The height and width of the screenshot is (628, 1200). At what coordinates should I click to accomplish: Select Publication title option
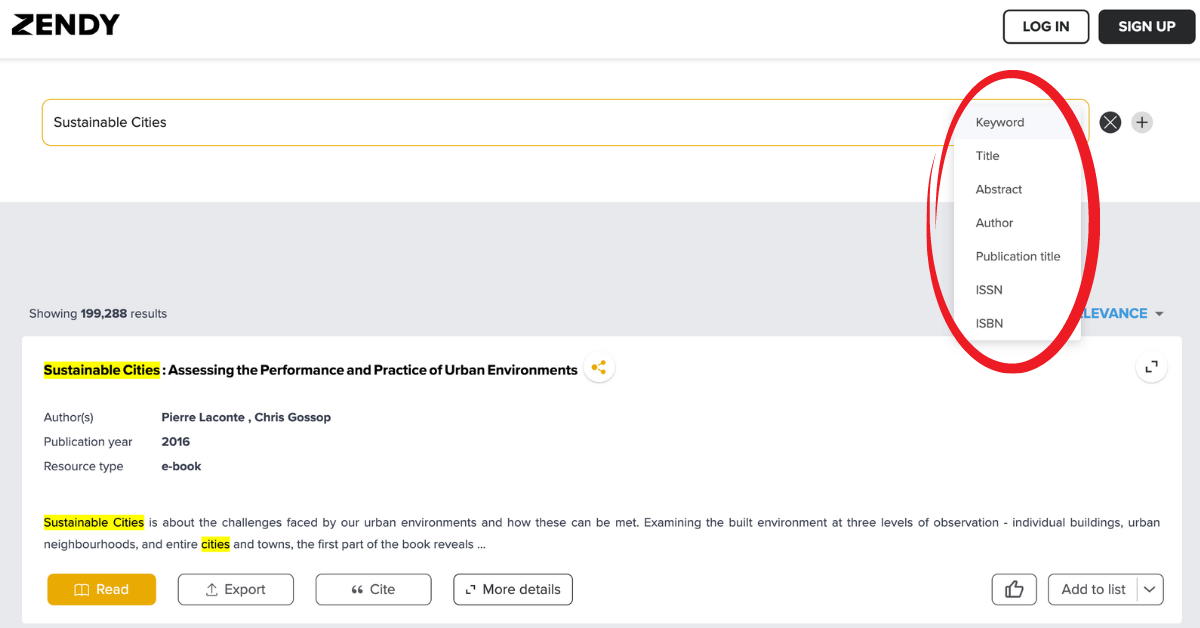[1018, 257]
